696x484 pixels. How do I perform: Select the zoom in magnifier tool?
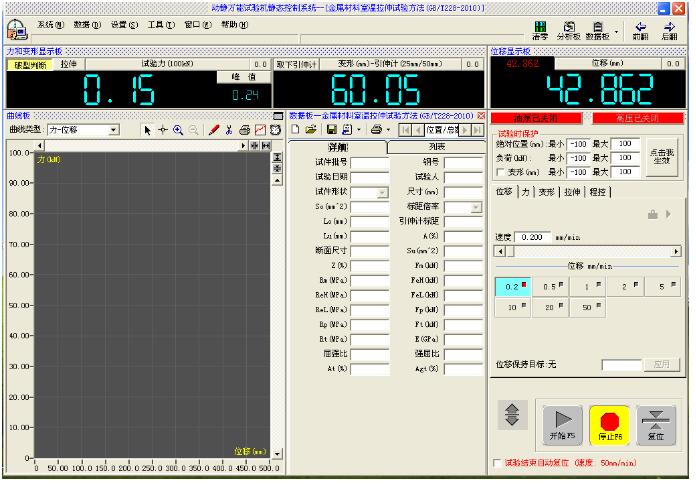click(x=178, y=130)
